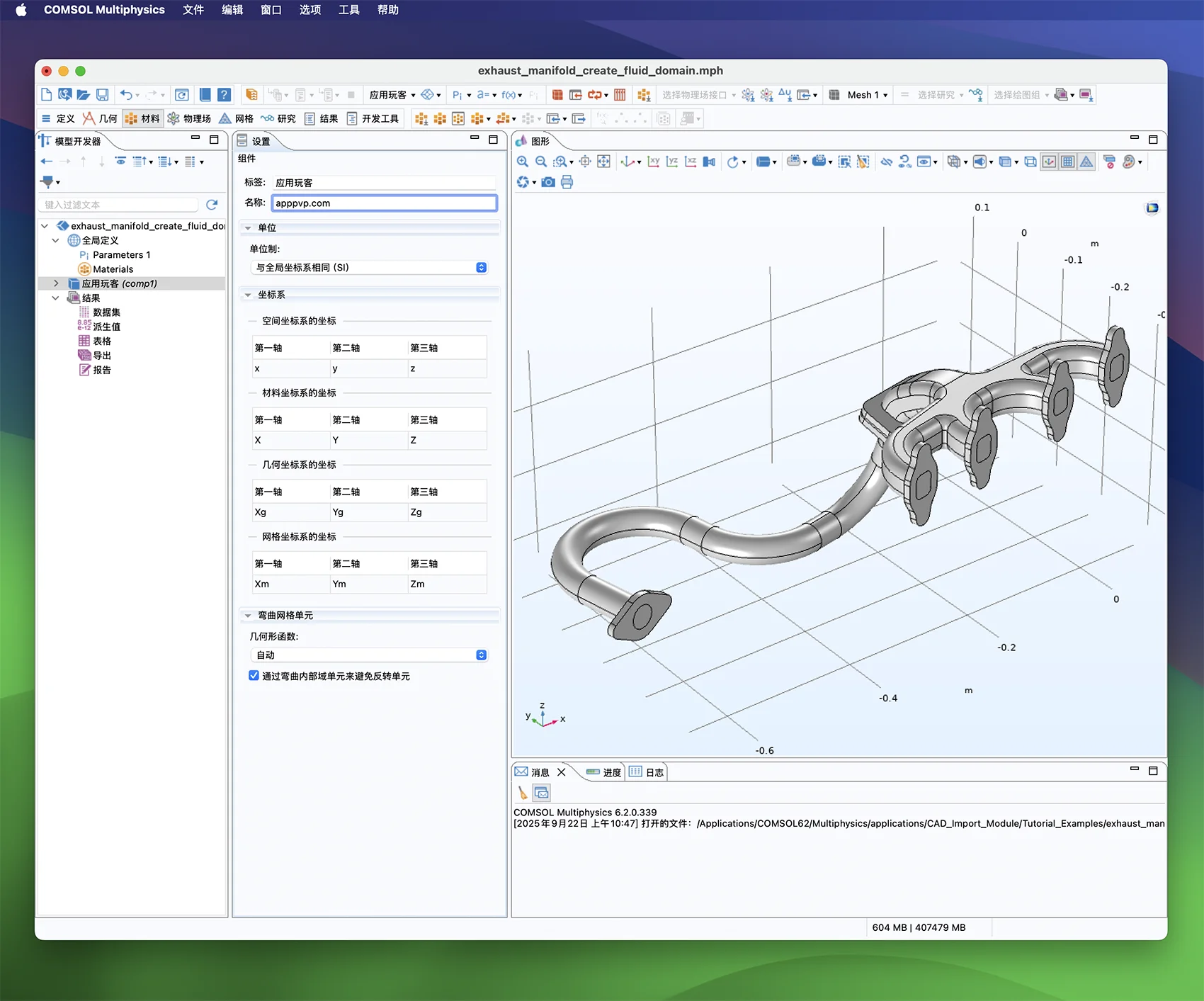This screenshot has width=1204, height=1001.
Task: Click the build all geometry icon
Action: click(557, 95)
